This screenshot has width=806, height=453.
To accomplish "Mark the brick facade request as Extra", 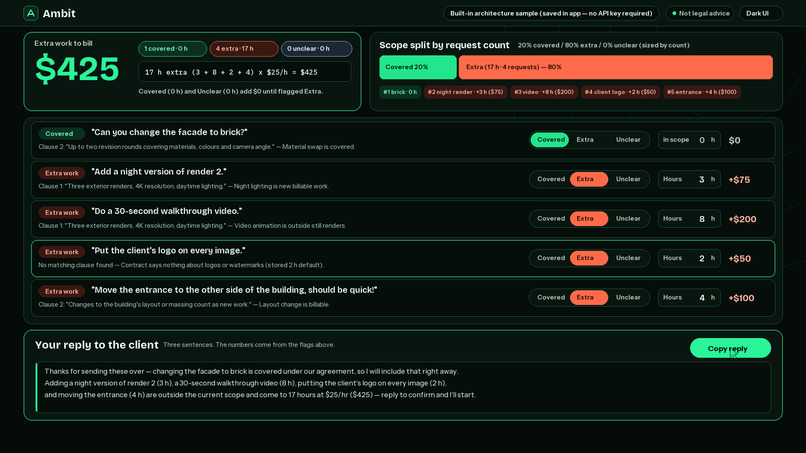I will (585, 140).
